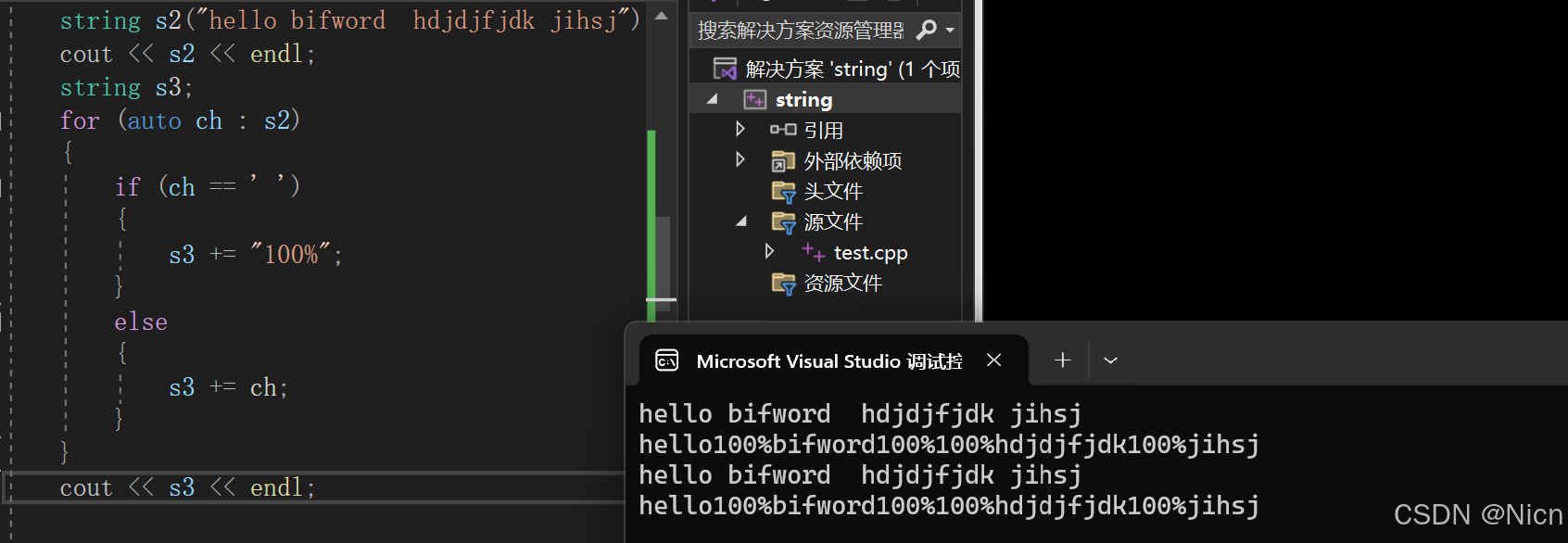Viewport: 1568px width, 543px height.
Task: Click the editor scrollbar up arrow
Action: coord(661,16)
